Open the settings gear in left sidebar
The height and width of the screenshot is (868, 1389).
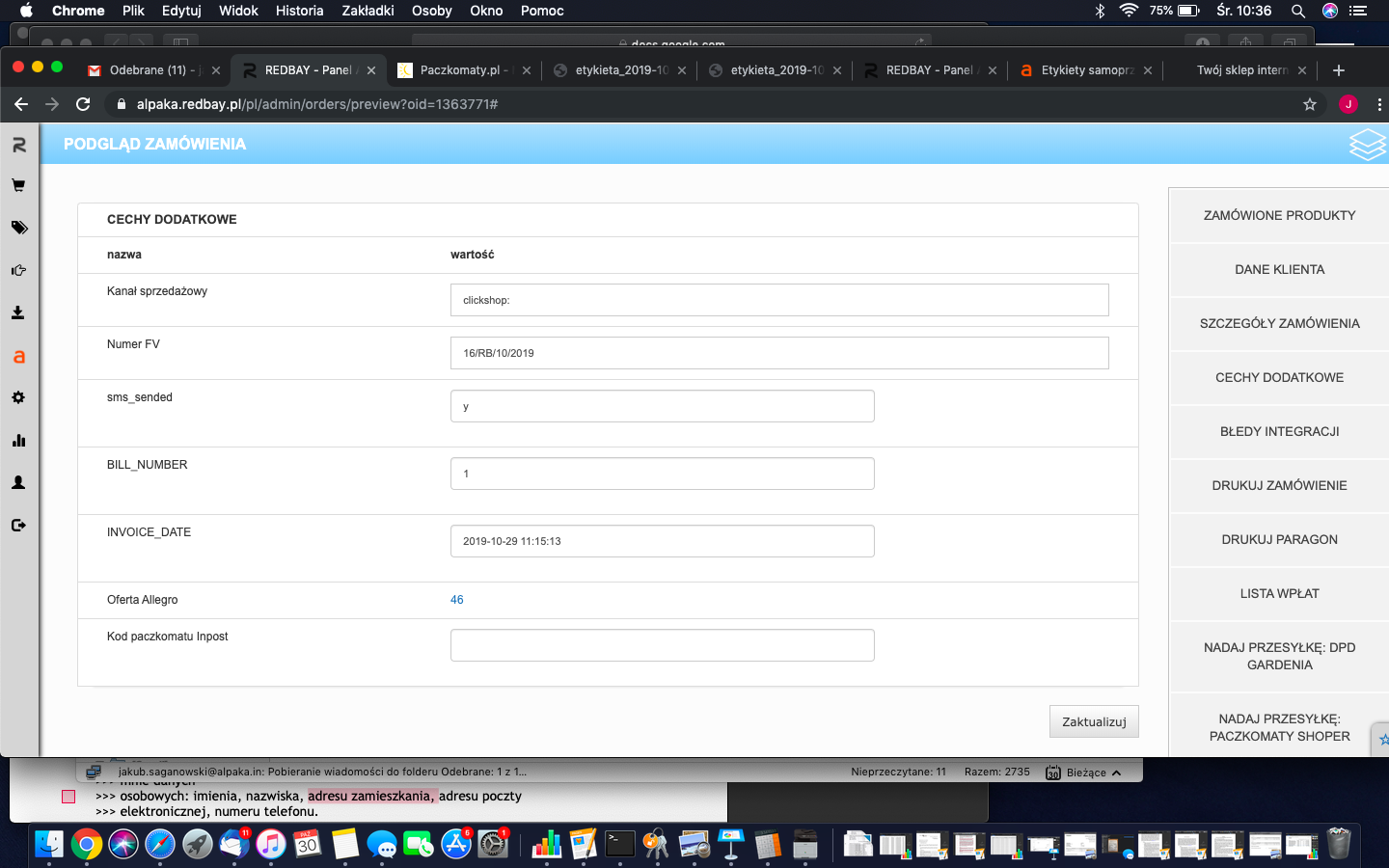tap(18, 397)
